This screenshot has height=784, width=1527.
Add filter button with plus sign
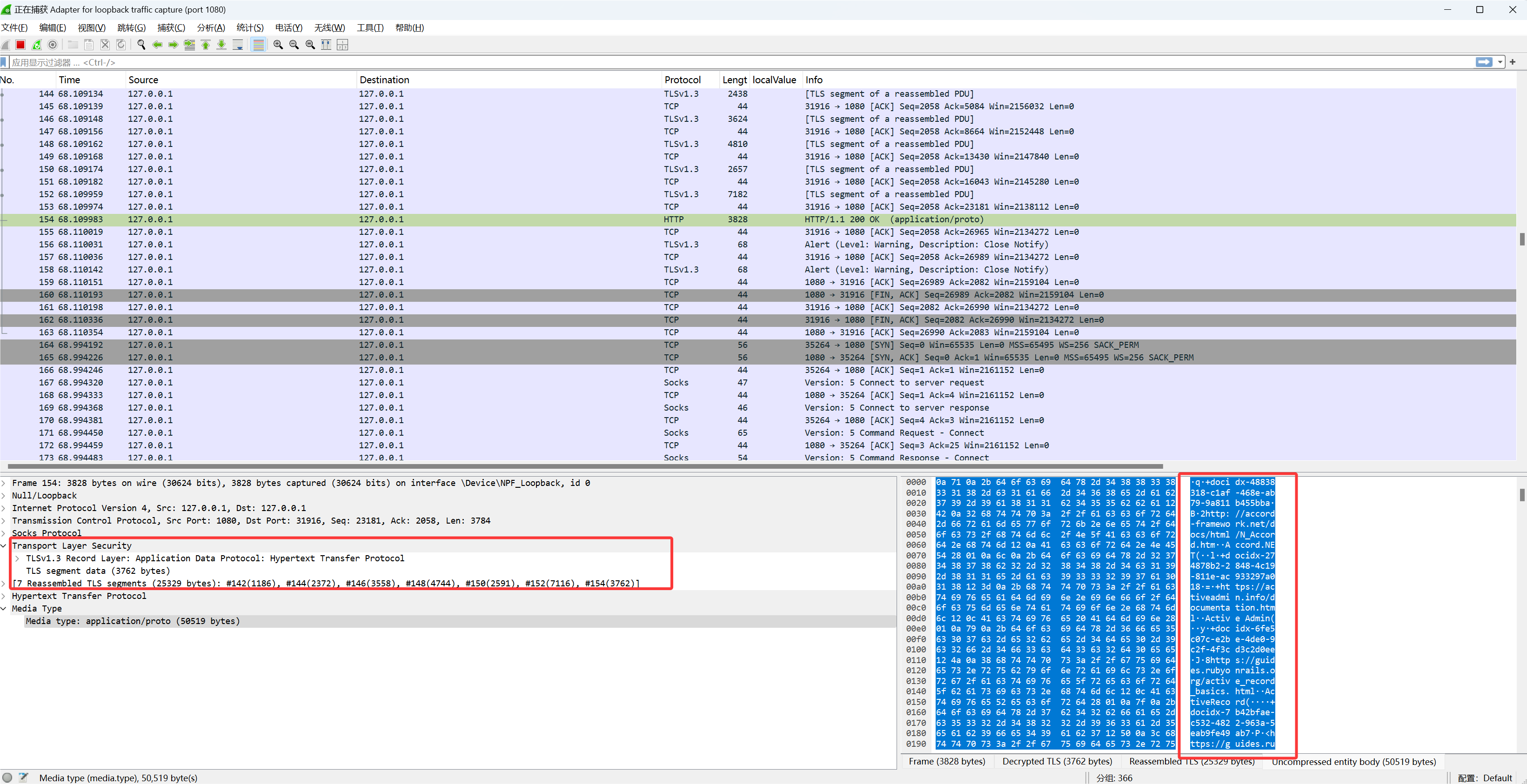[1512, 62]
